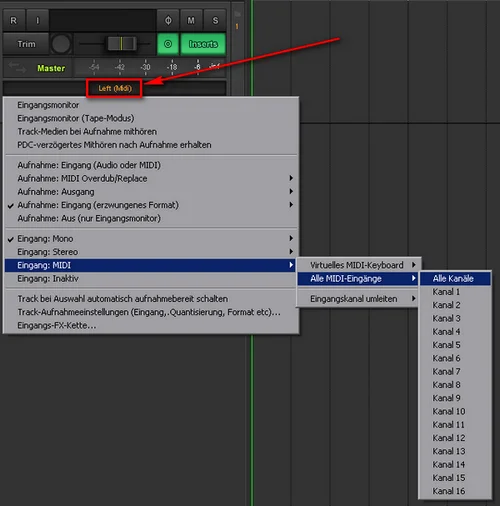Click the Trim automation button
The width and height of the screenshot is (500, 506).
[26, 44]
